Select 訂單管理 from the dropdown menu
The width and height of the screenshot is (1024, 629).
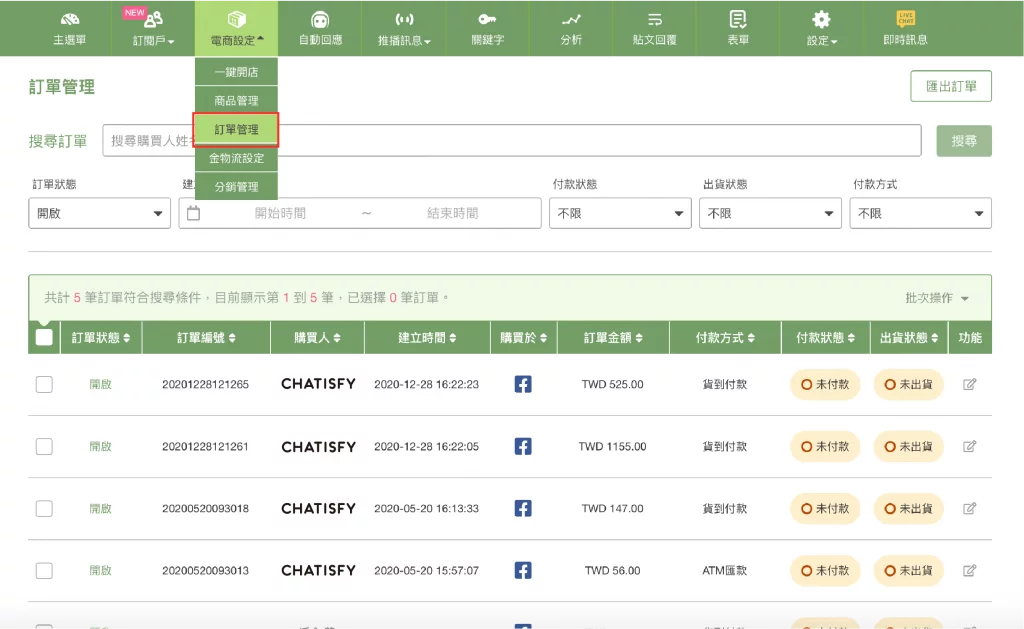point(236,129)
